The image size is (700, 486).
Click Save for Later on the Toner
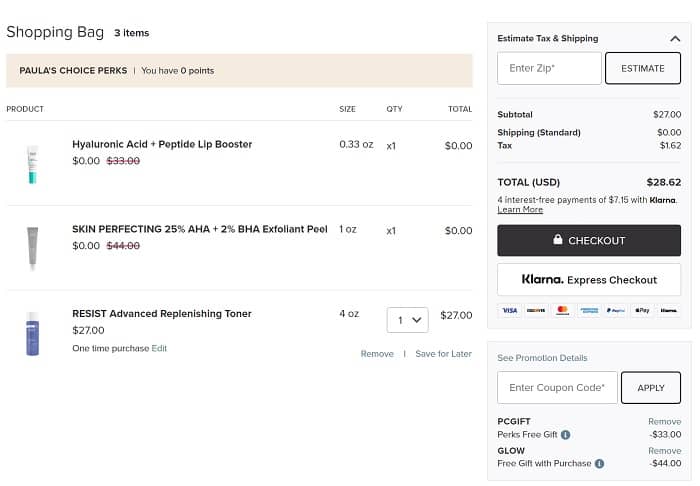coord(443,354)
